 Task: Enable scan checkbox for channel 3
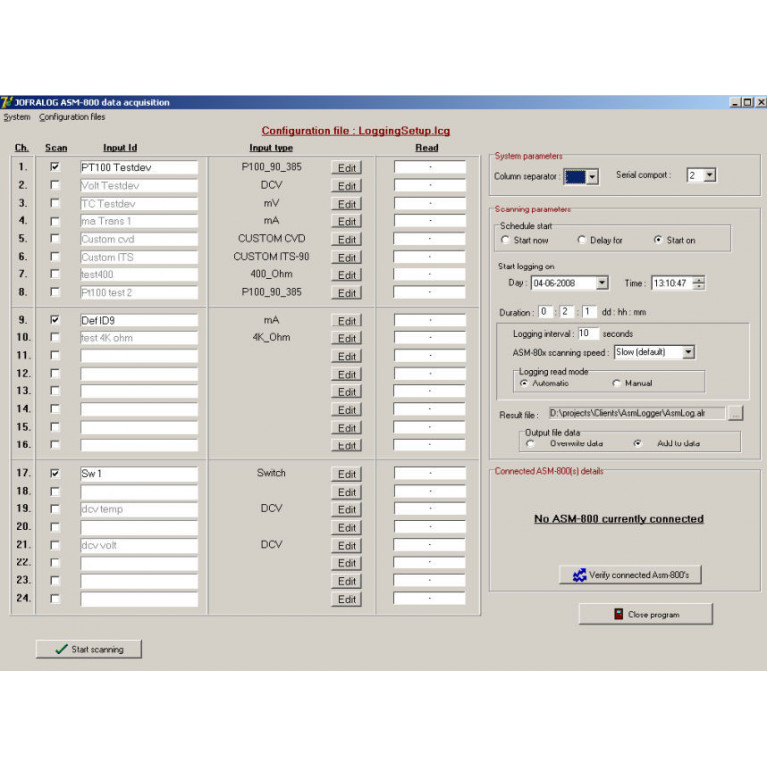click(x=55, y=203)
